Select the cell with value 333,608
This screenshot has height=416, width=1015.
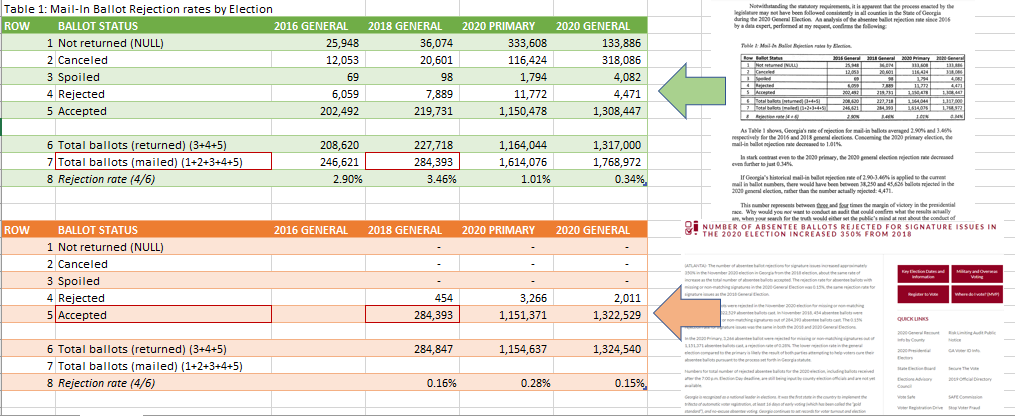pos(507,43)
